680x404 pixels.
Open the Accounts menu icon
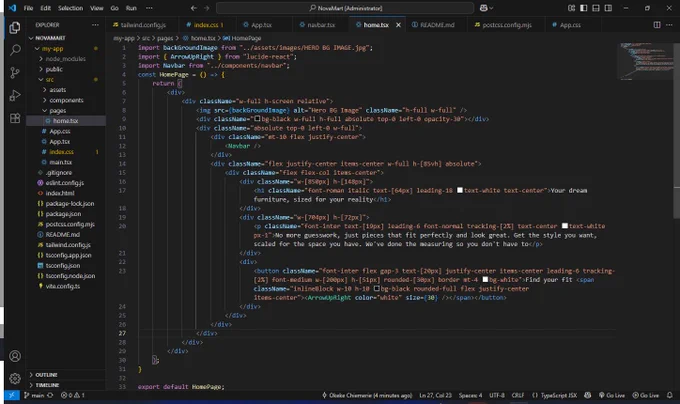tap(15, 356)
